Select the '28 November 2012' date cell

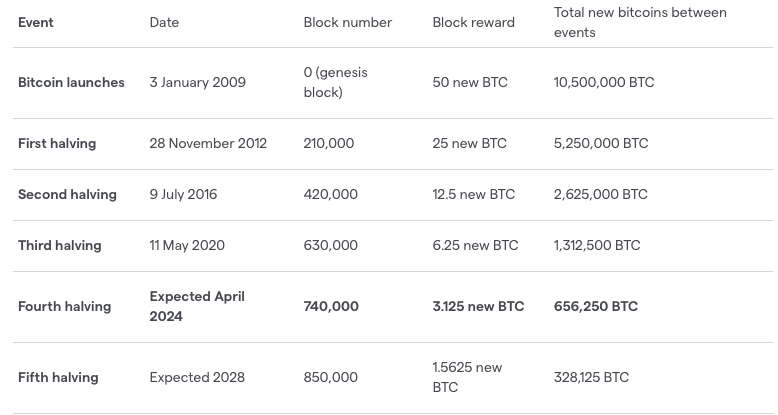point(208,143)
